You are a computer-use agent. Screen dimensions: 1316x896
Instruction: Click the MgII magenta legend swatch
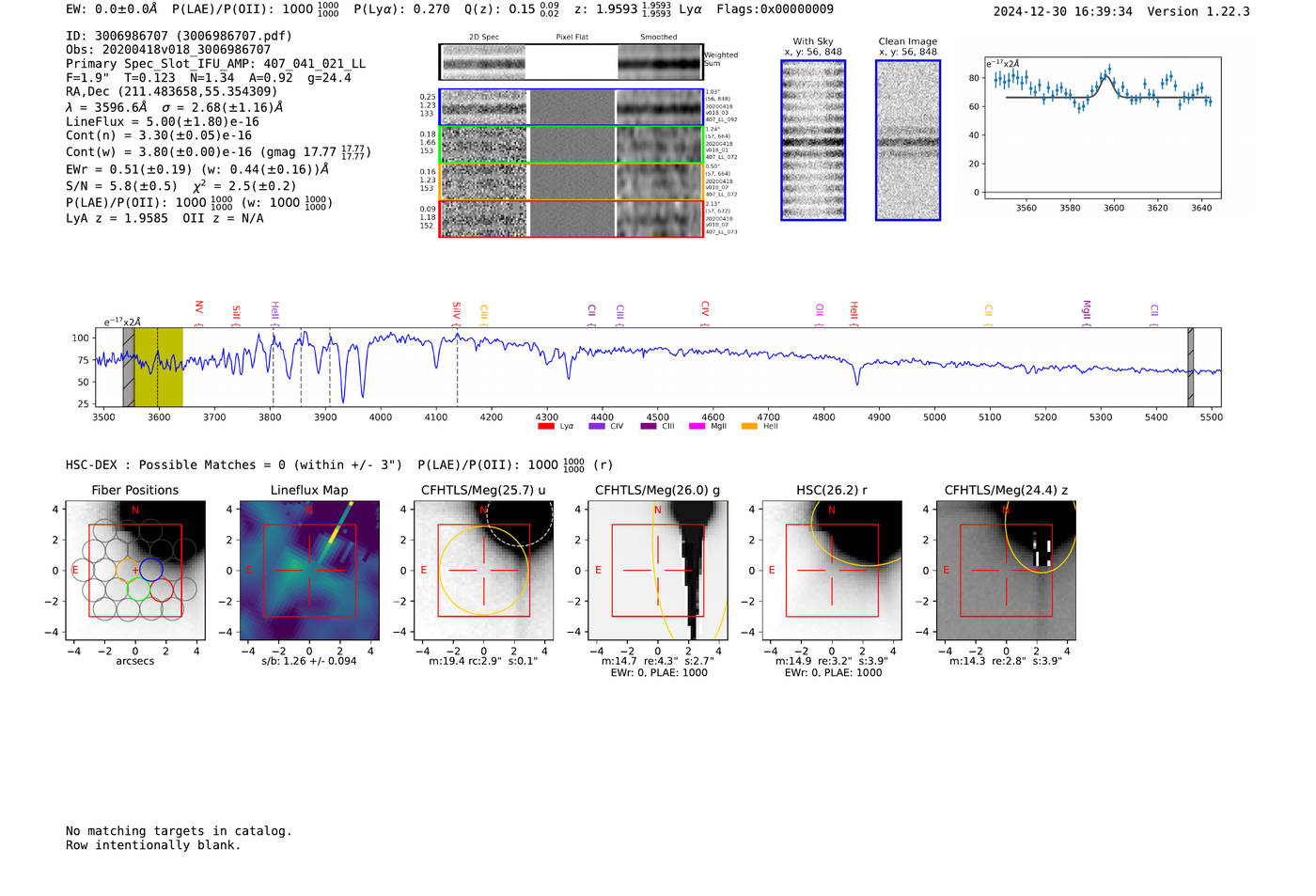(697, 426)
